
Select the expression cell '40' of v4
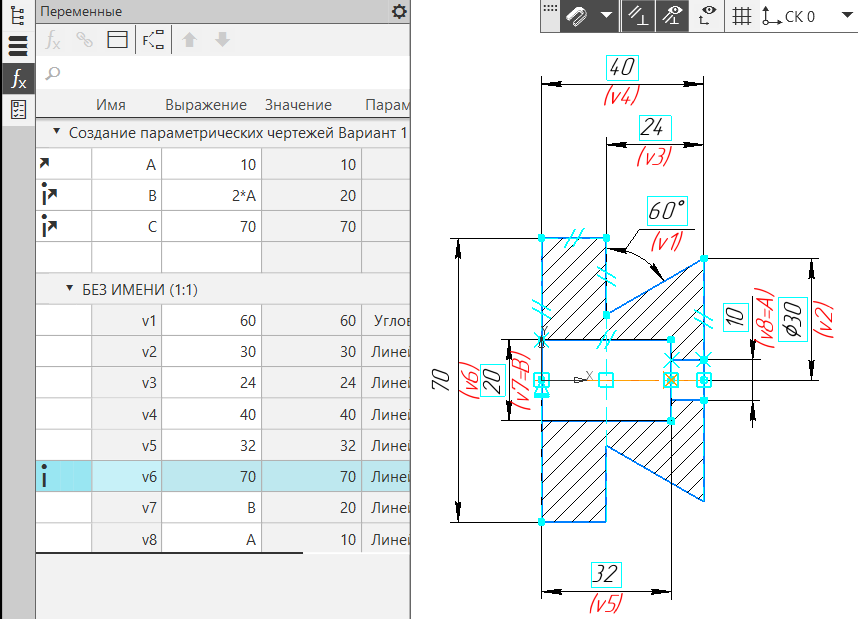211,415
